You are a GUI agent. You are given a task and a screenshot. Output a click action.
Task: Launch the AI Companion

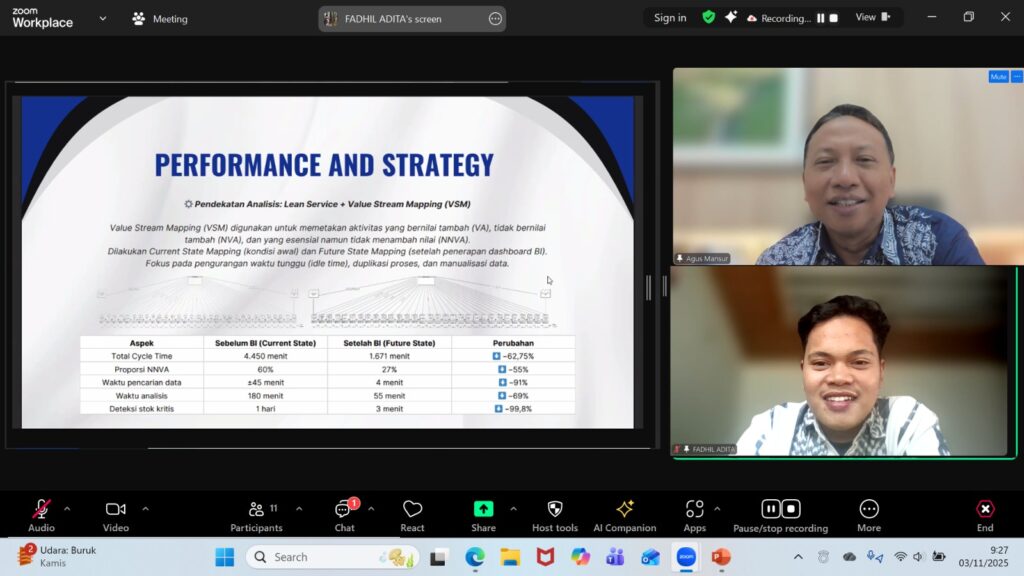tap(625, 510)
